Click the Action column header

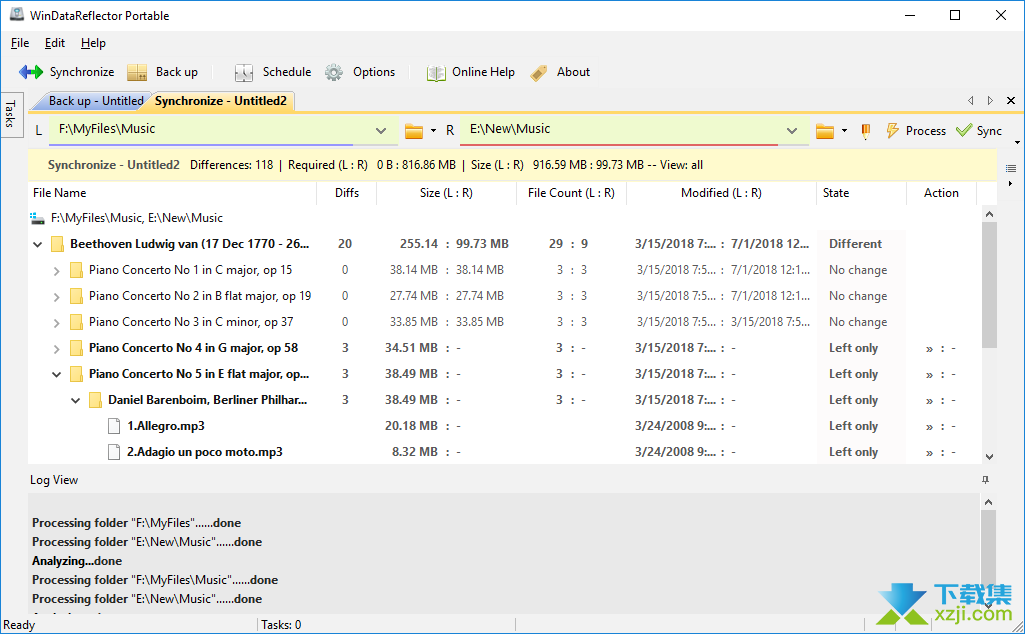tap(941, 193)
